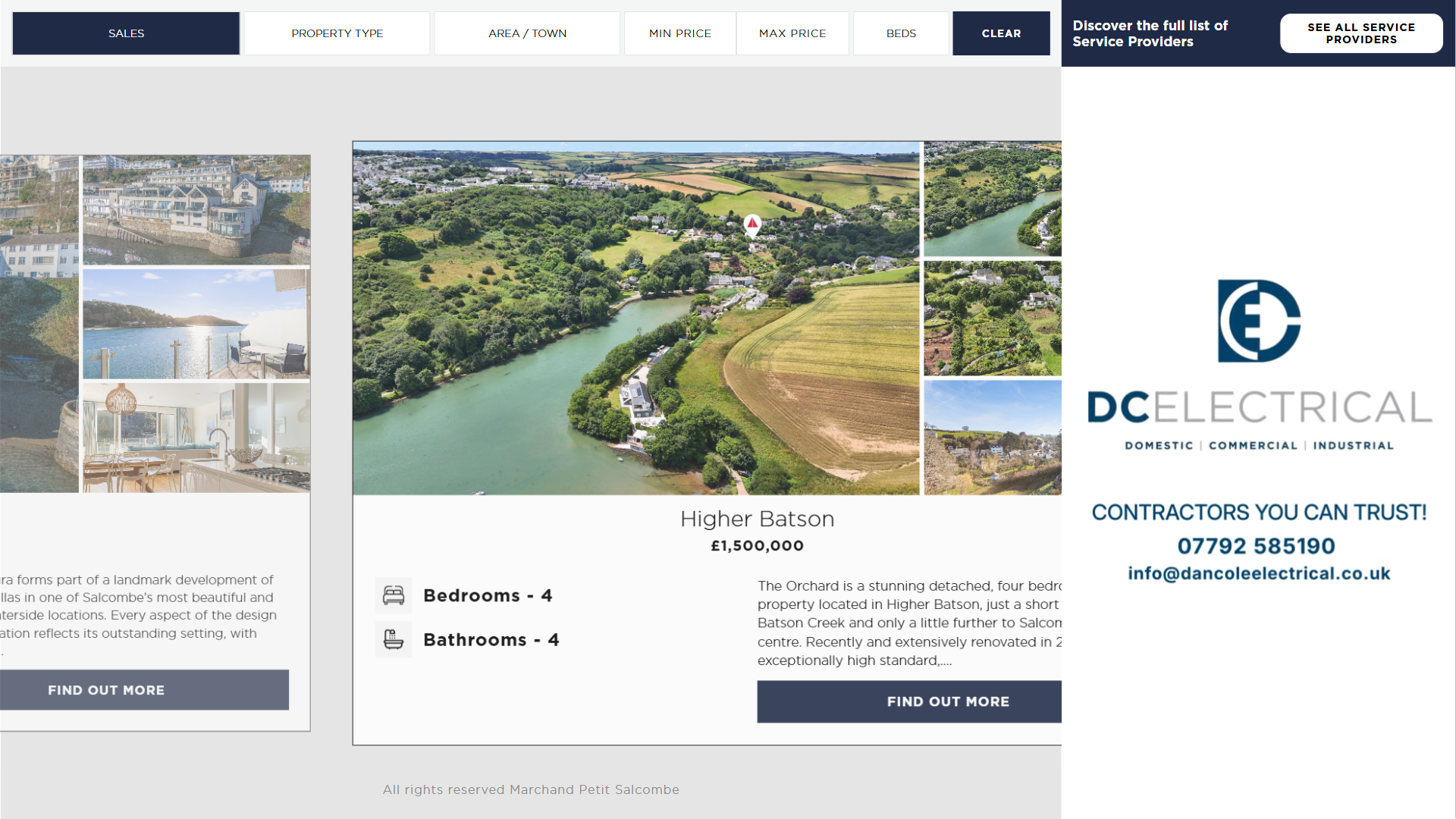The image size is (1456, 819).
Task: Open the top-right creek thumbnail image
Action: (992, 199)
